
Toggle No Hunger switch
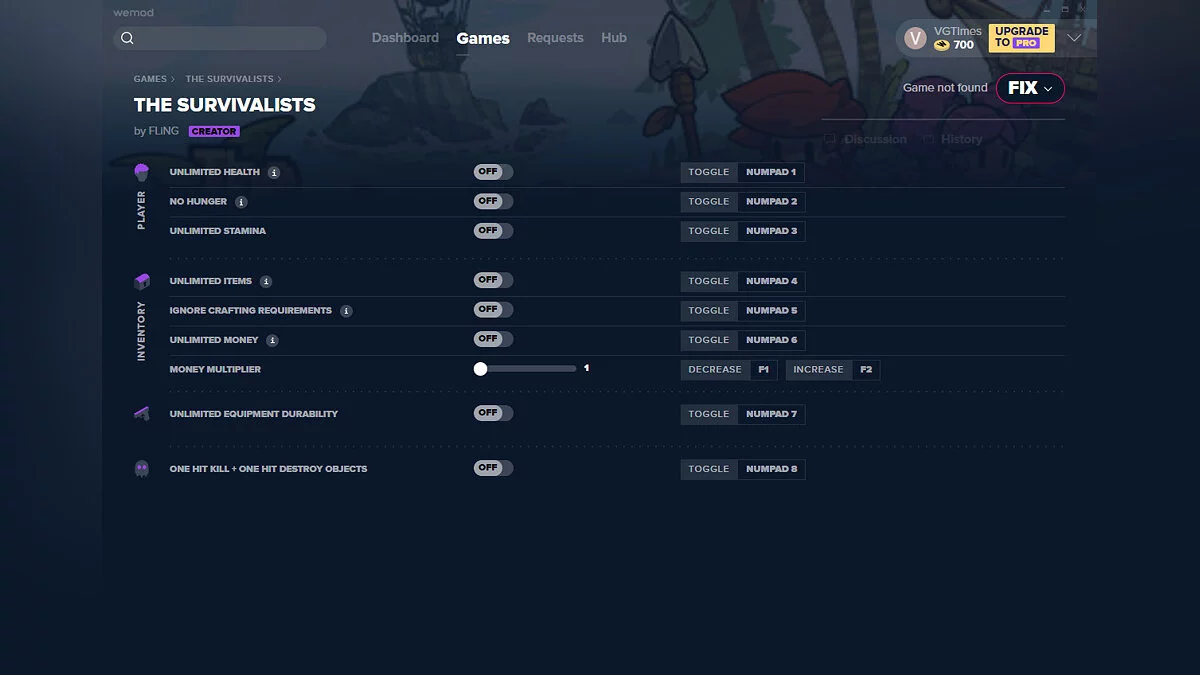[x=493, y=201]
